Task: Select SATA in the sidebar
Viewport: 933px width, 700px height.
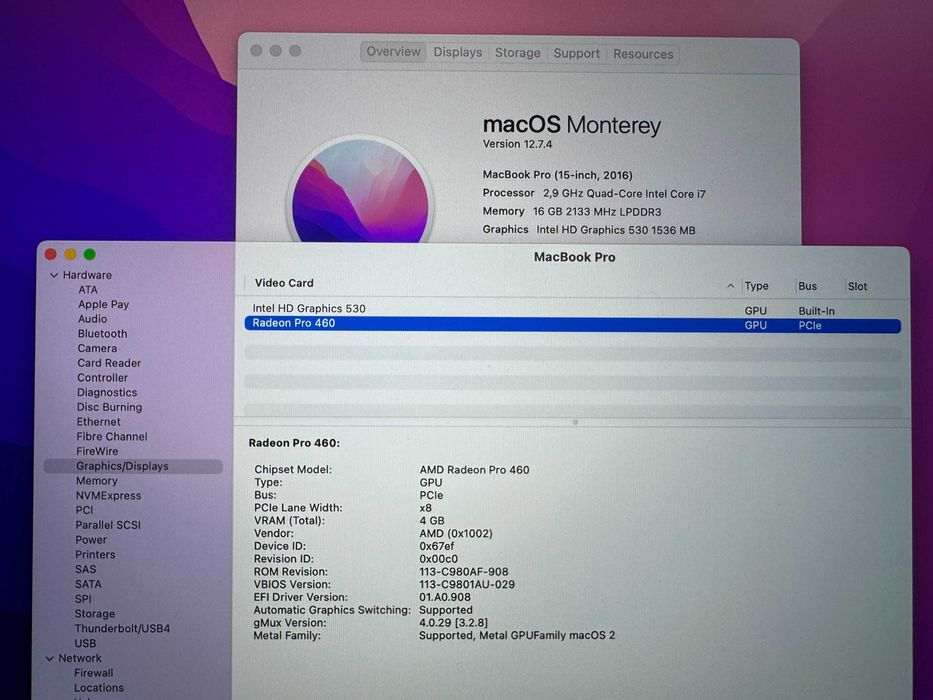Action: click(x=88, y=585)
